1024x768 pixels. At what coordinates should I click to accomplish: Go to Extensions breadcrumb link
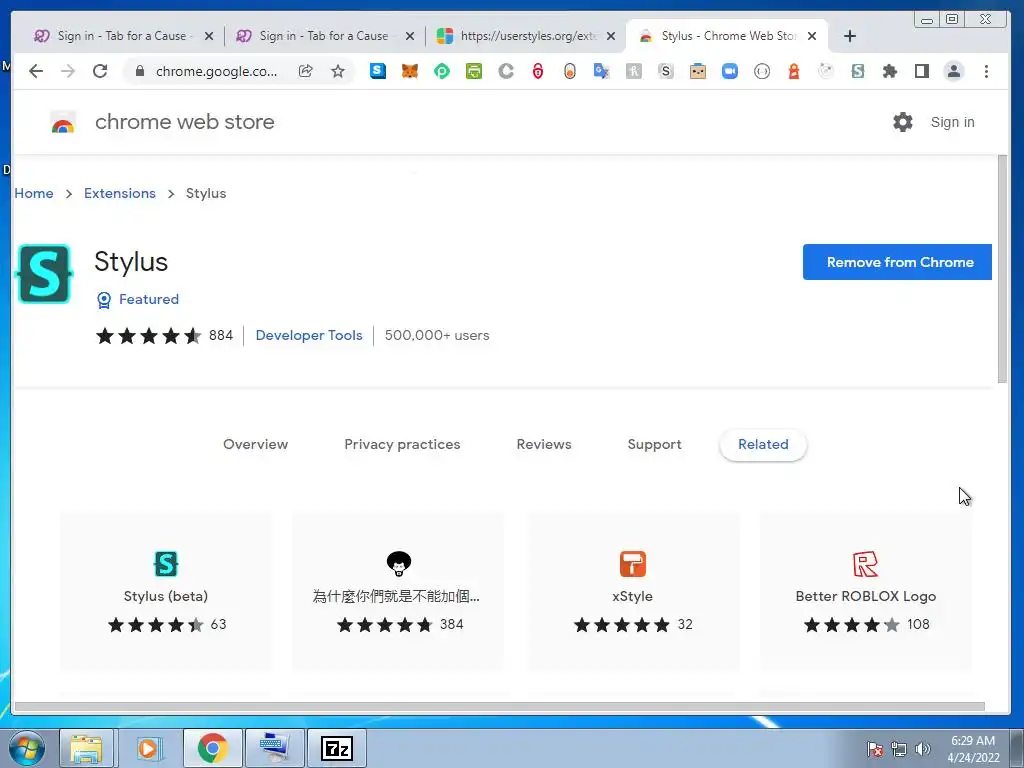(x=120, y=193)
